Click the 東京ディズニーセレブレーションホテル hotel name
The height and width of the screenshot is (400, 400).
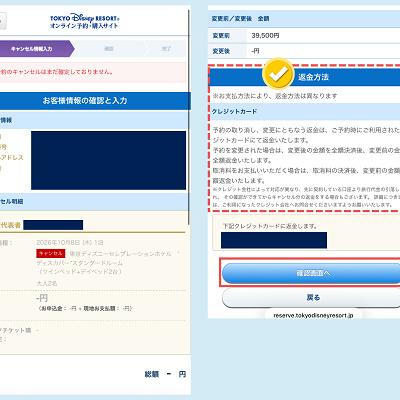pyautogui.click(x=120, y=254)
